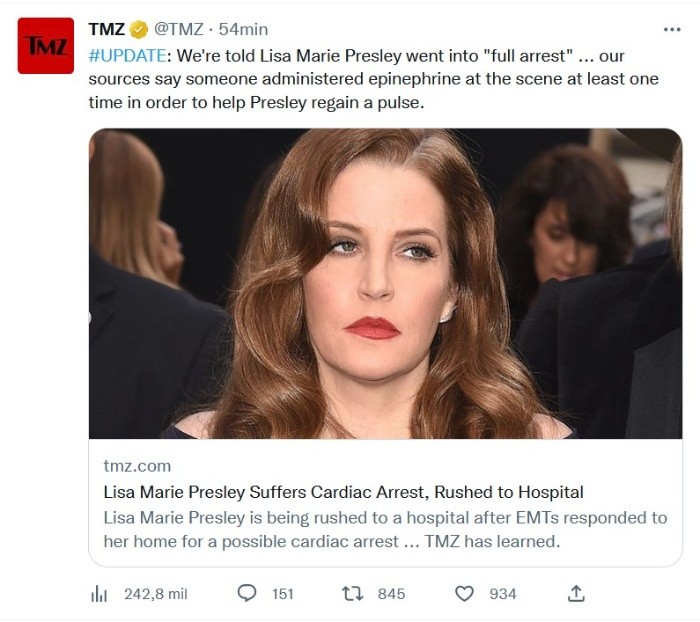Click the view analytics bar chart icon
This screenshot has width=700, height=622.
99,594
